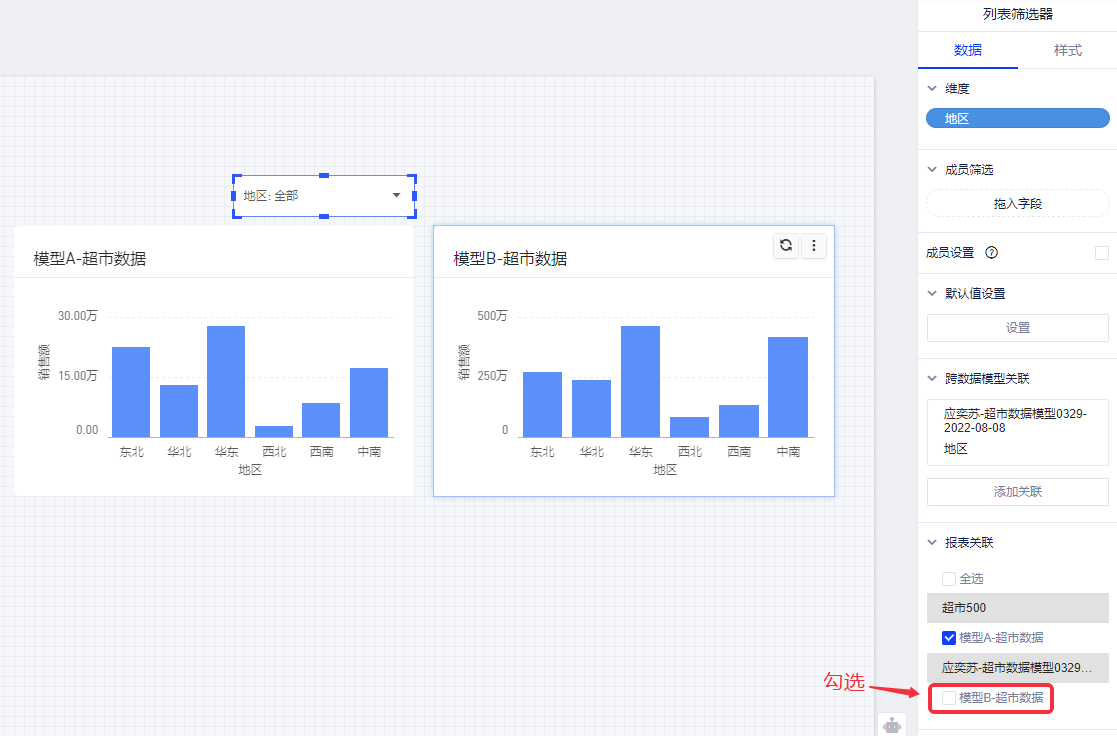Collapse the 成员筛选 section
Viewport: 1117px width, 736px height.
coord(932,170)
